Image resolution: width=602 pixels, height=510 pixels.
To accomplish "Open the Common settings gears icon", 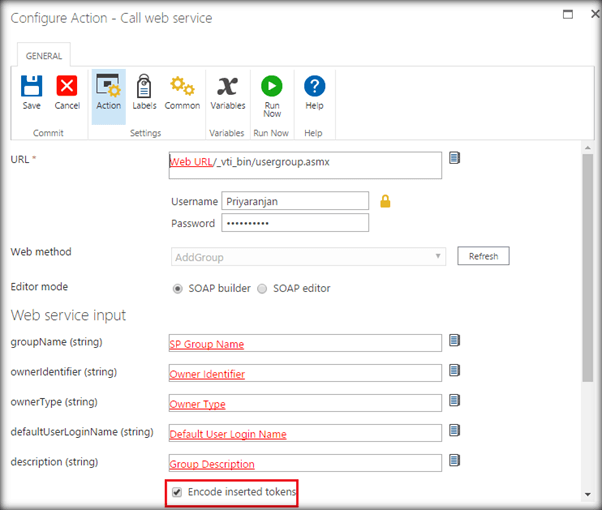I will point(182,86).
